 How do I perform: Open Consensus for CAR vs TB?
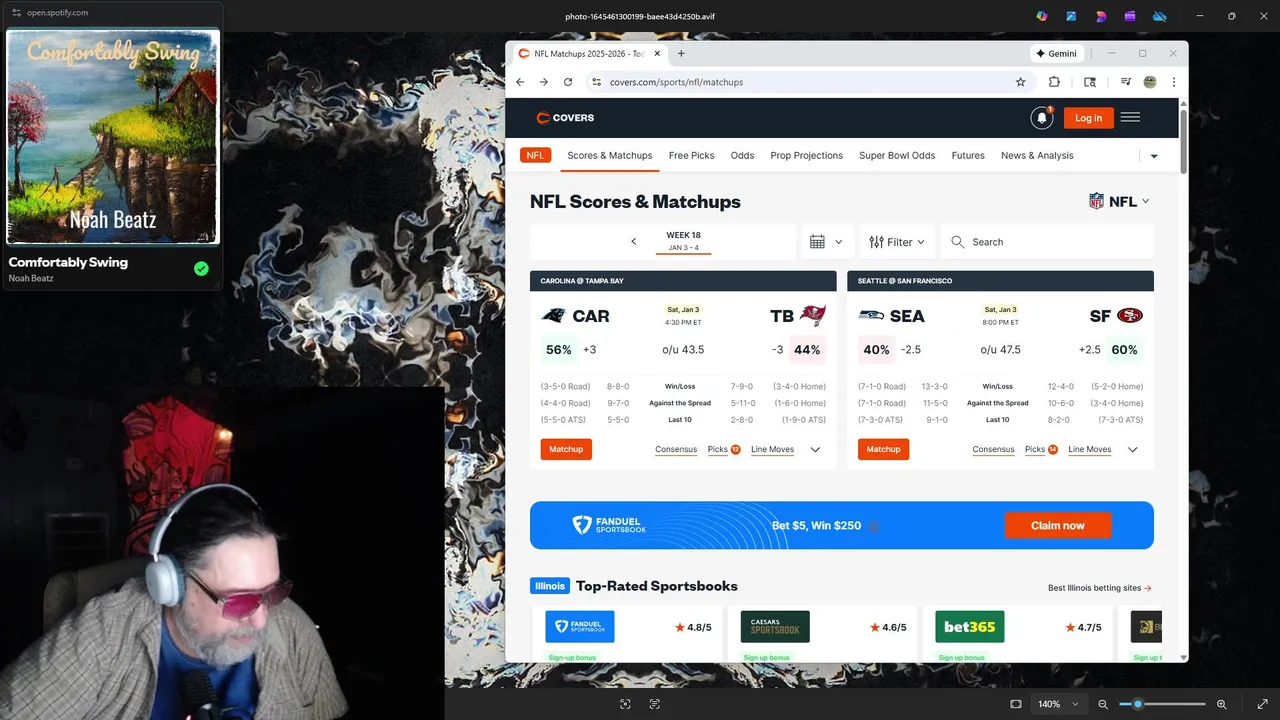pyautogui.click(x=676, y=449)
